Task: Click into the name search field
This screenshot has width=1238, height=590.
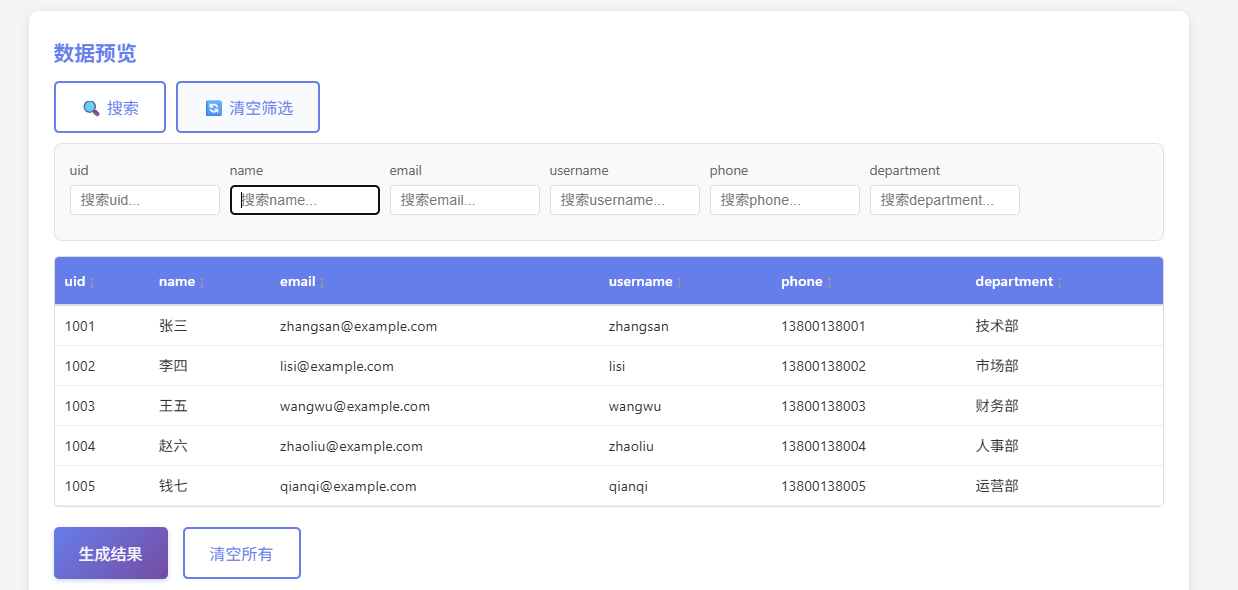Action: 305,200
